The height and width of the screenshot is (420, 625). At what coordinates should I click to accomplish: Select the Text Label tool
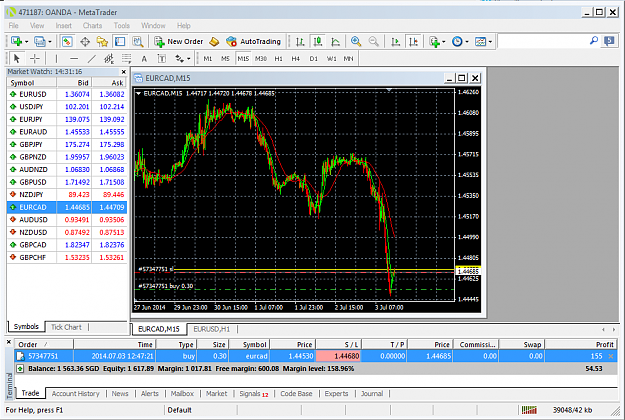(161, 59)
